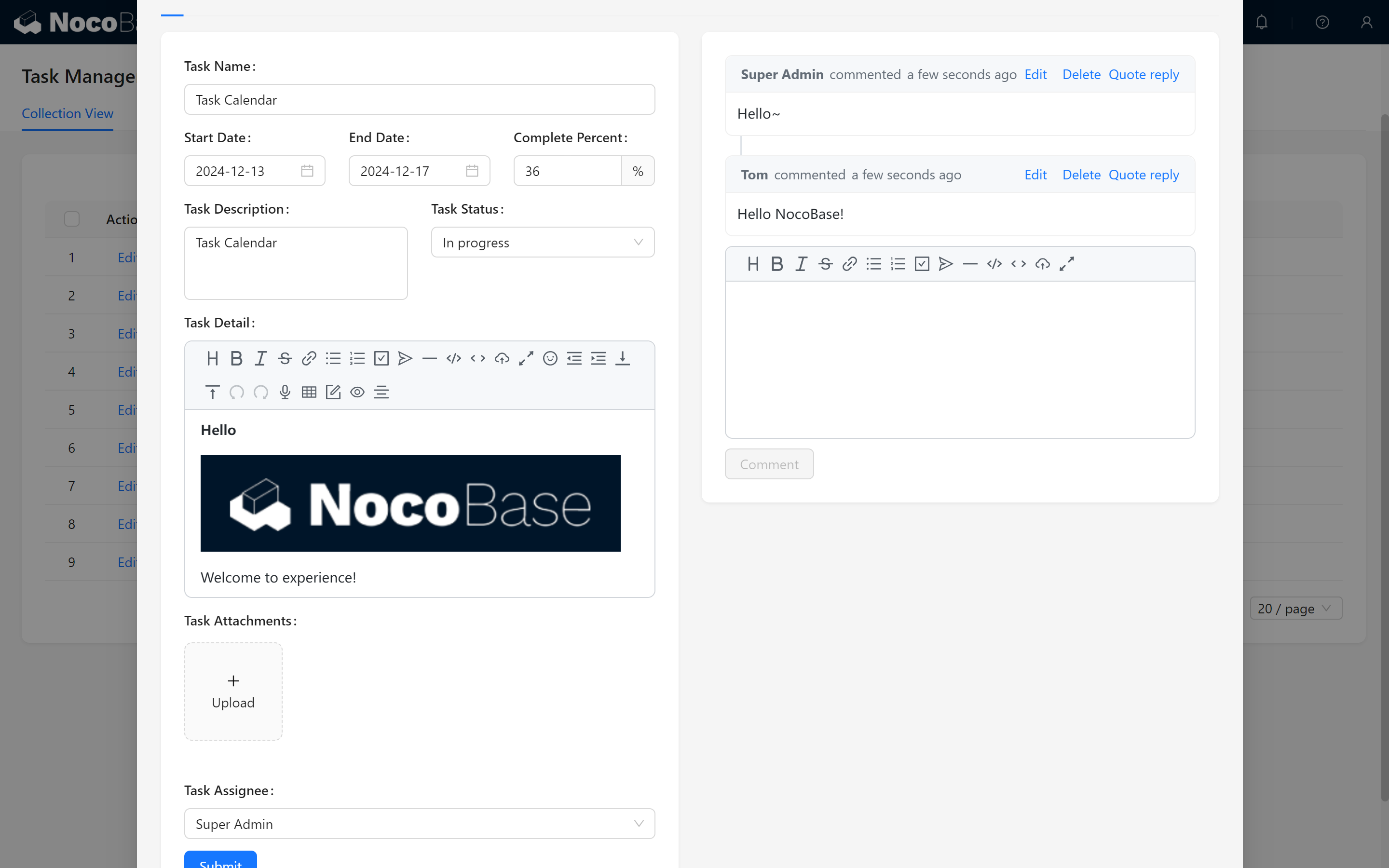Click the NocoBase image in Task Detail
The image size is (1389, 868).
[x=410, y=503]
